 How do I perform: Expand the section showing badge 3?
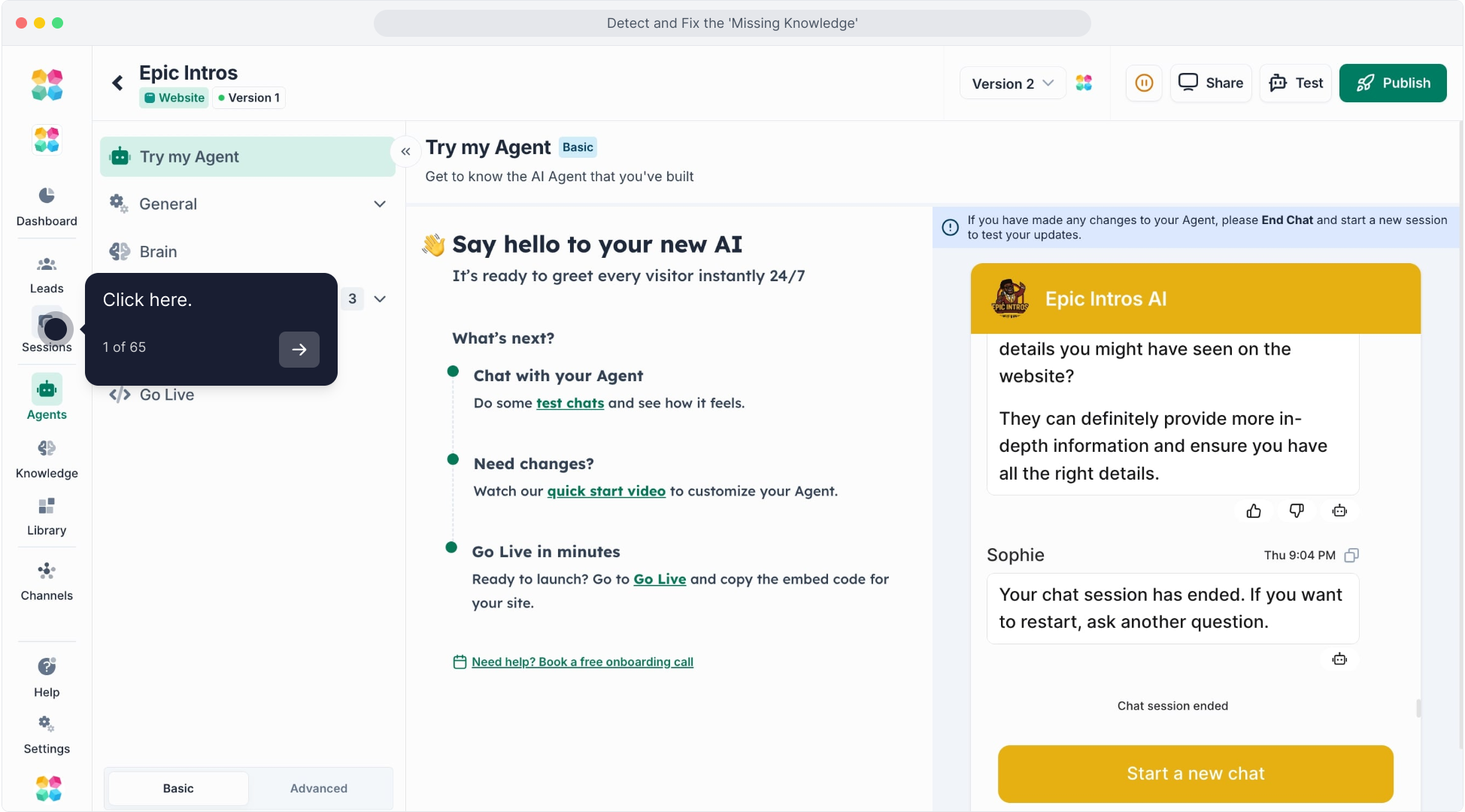[x=380, y=299]
